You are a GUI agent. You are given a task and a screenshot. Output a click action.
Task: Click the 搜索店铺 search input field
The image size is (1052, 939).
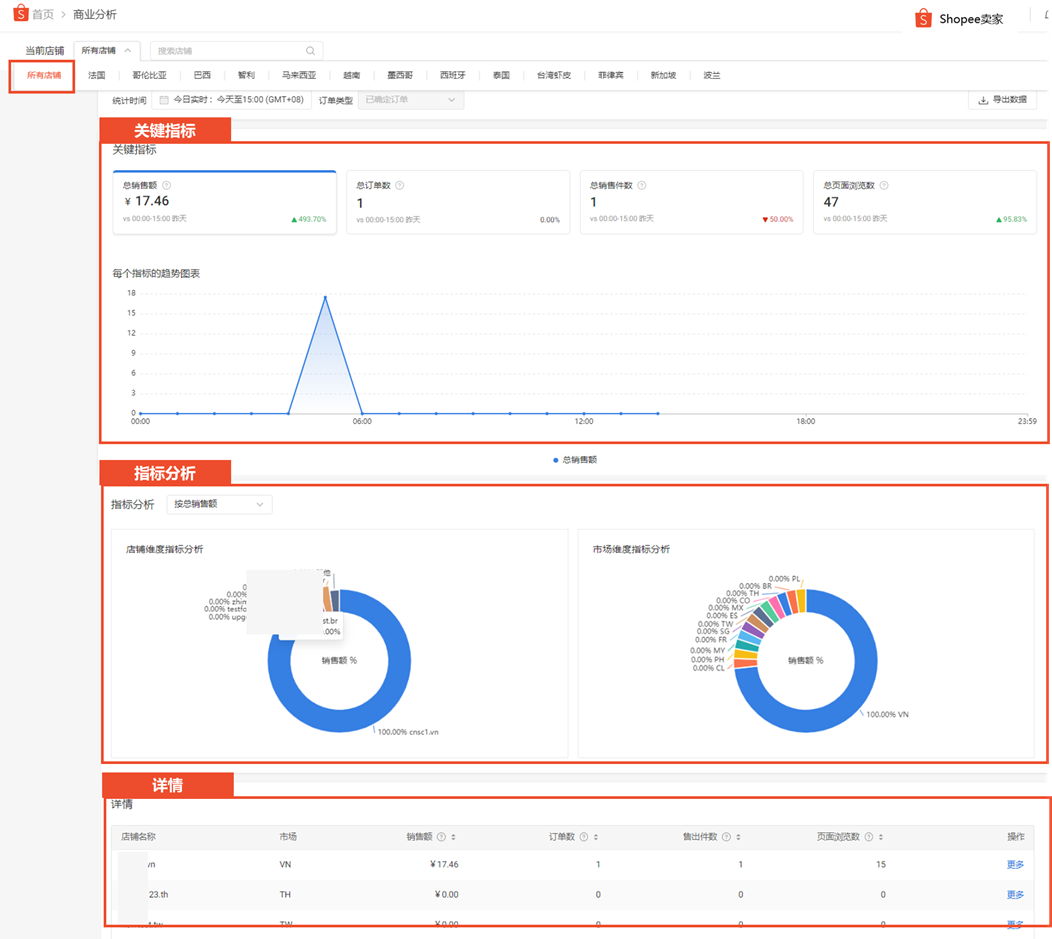[228, 50]
